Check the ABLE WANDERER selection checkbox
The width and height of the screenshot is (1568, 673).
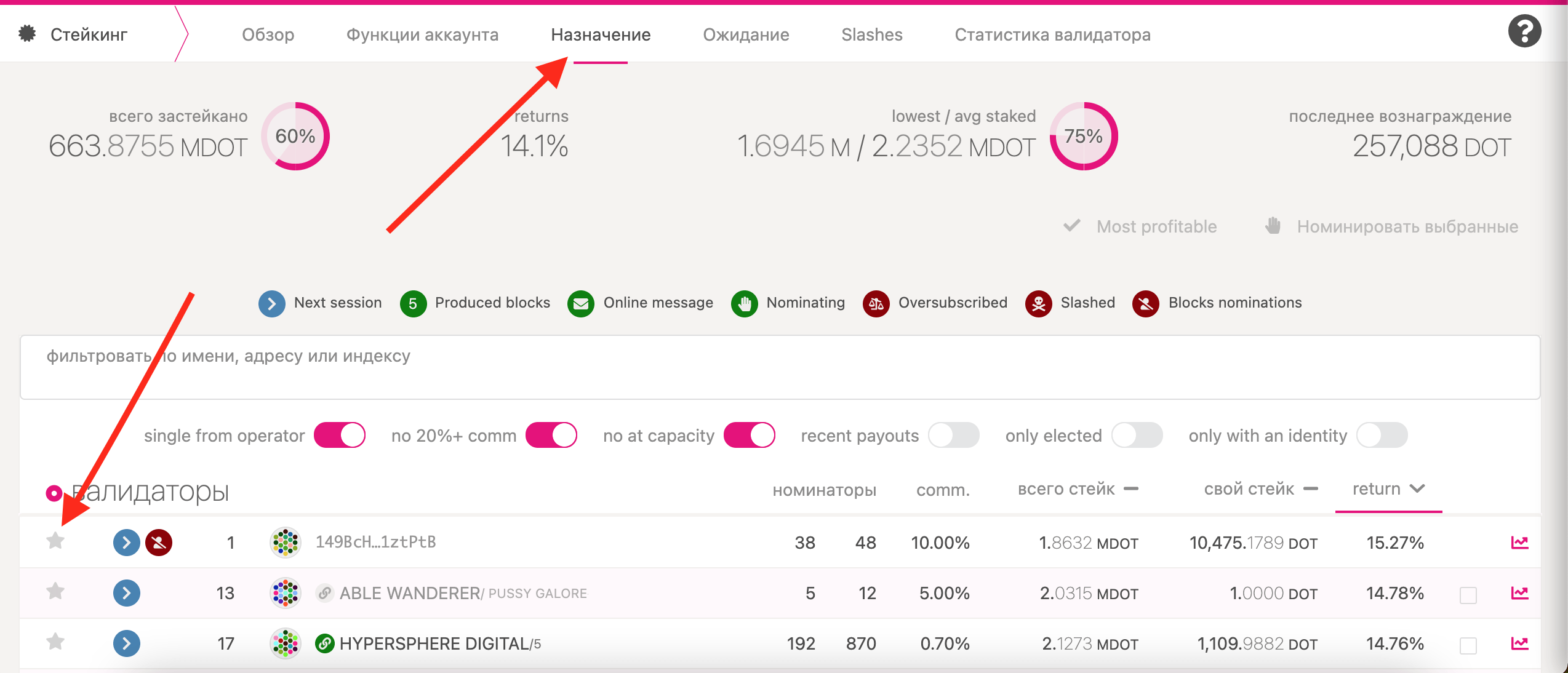click(1468, 595)
